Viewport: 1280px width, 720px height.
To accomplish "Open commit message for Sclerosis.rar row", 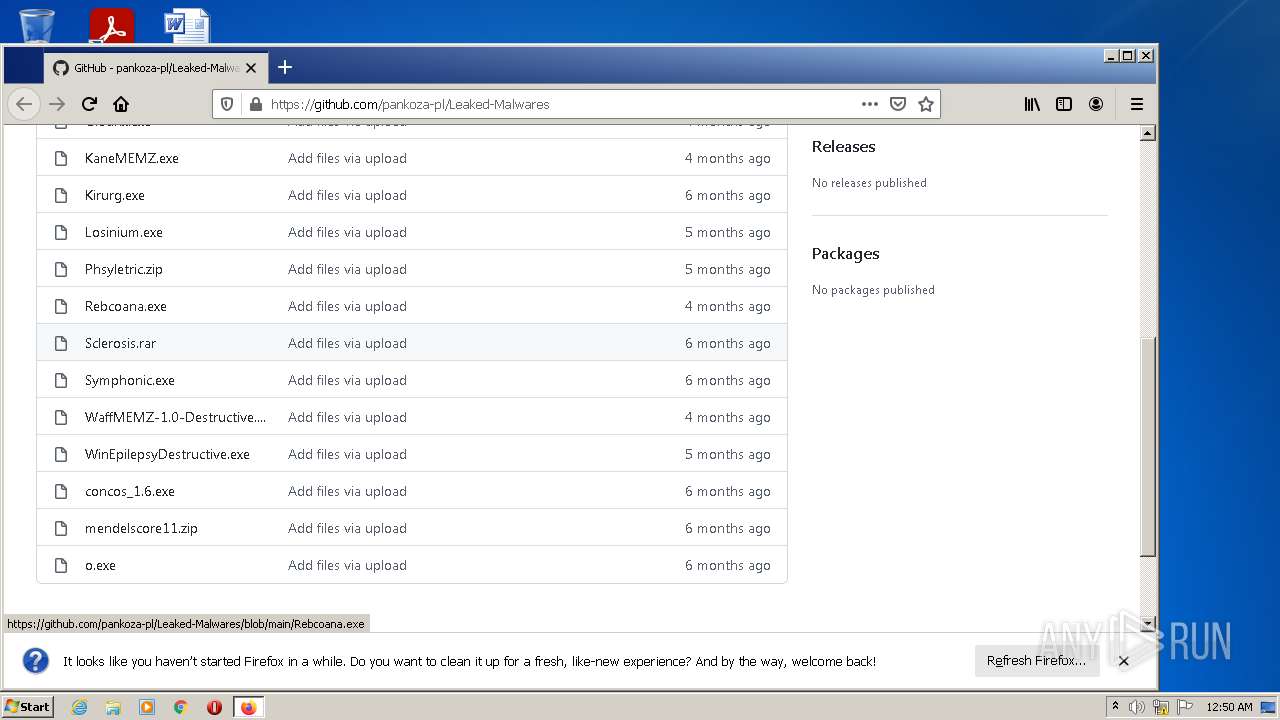I will [x=347, y=343].
